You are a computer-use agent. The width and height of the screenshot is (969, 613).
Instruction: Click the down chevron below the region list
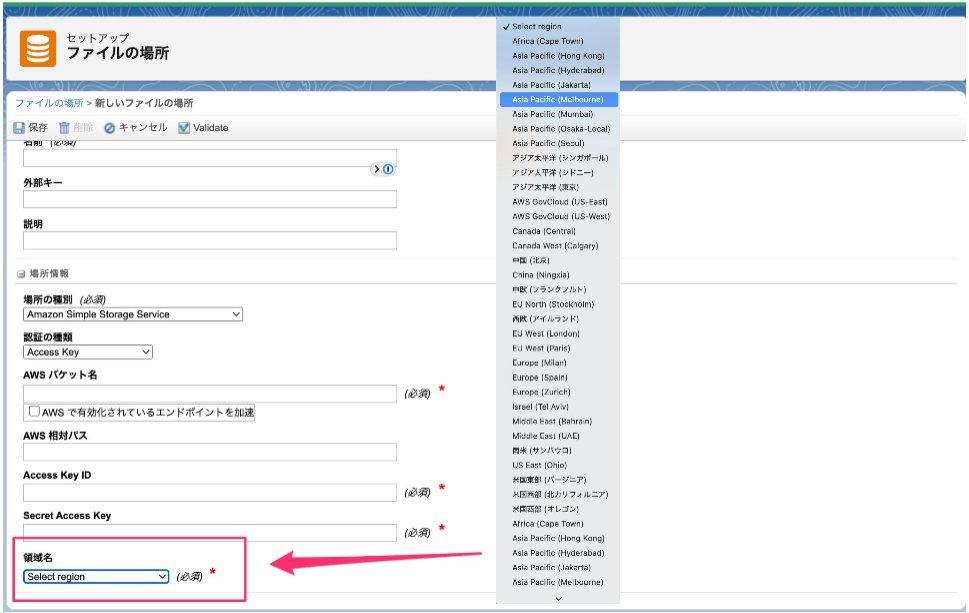pos(559,598)
